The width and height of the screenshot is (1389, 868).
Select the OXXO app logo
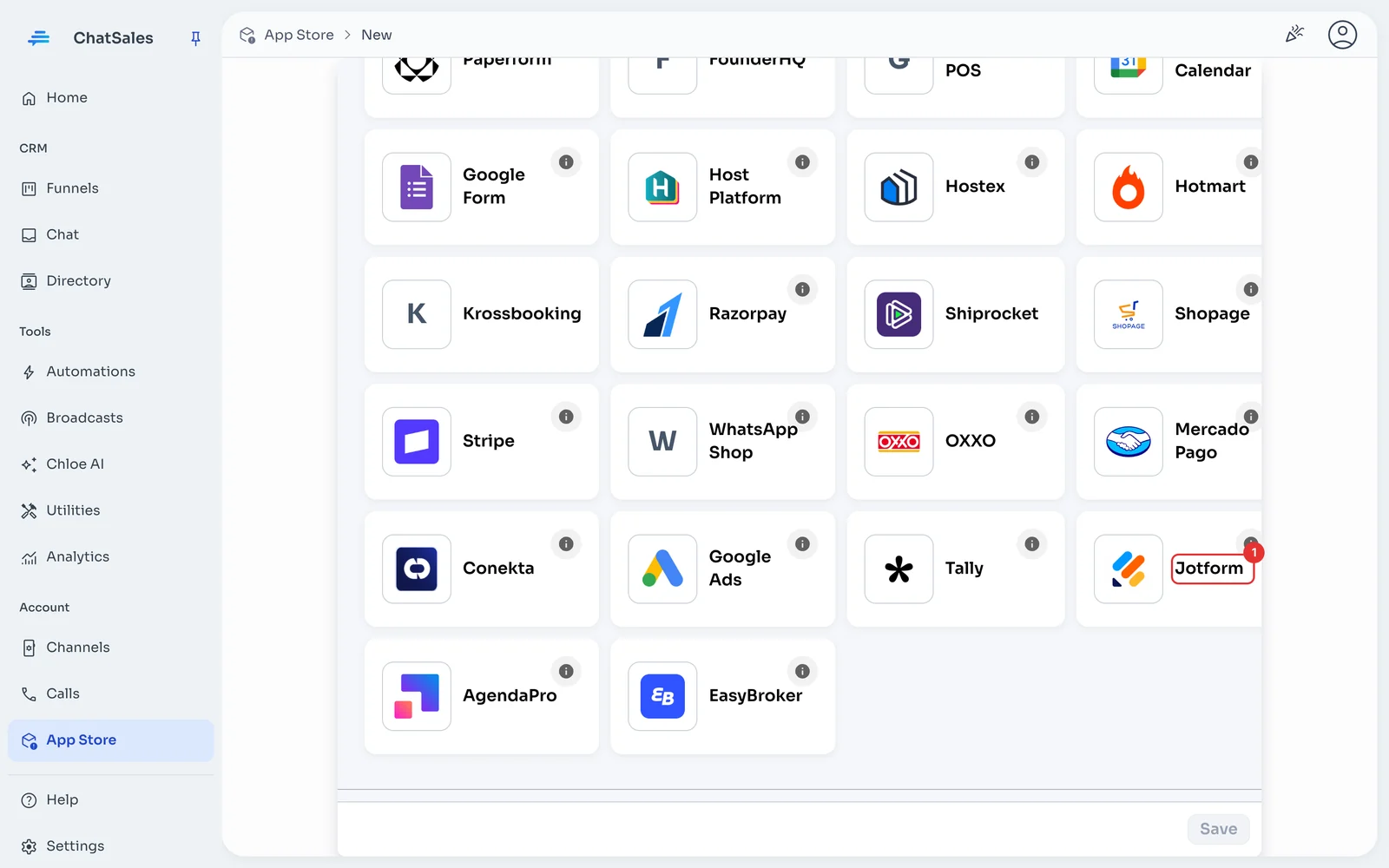click(899, 441)
